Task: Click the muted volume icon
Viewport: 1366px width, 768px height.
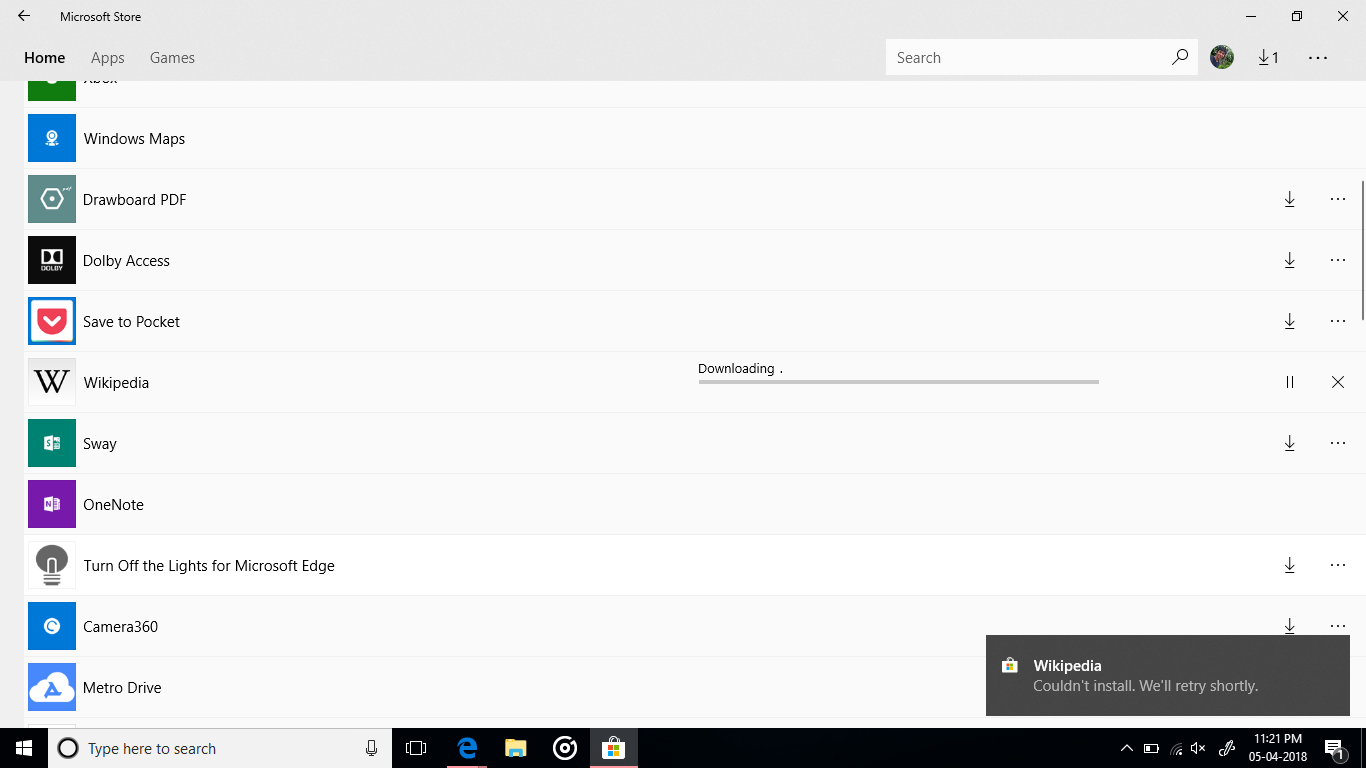Action: coord(1198,748)
